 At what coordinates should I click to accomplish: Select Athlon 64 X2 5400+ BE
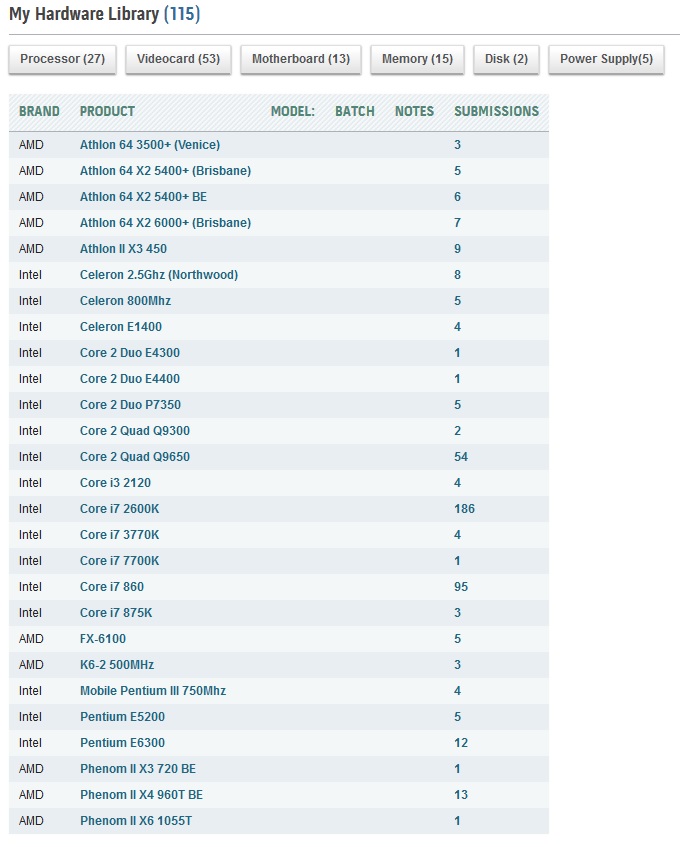(x=143, y=197)
